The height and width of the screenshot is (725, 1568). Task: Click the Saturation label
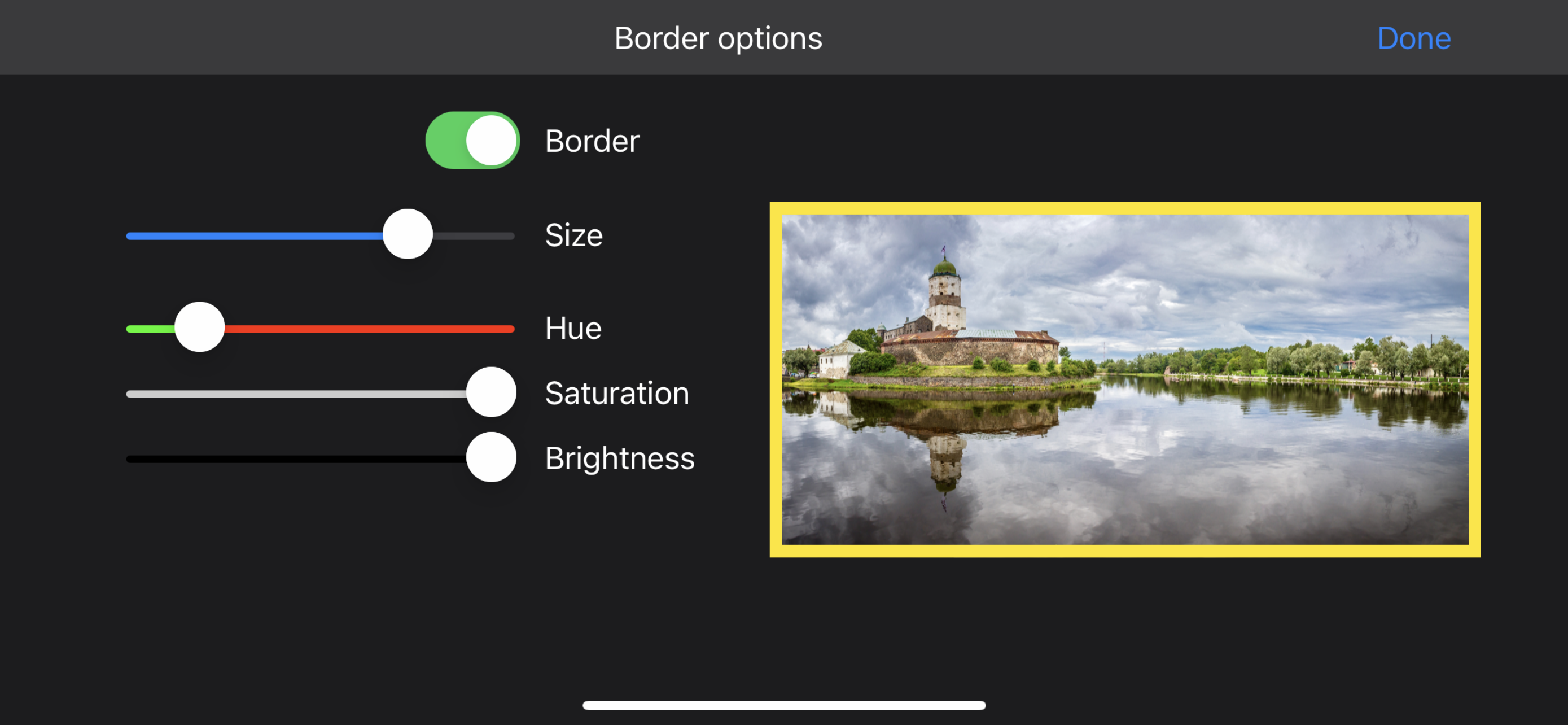(x=616, y=393)
